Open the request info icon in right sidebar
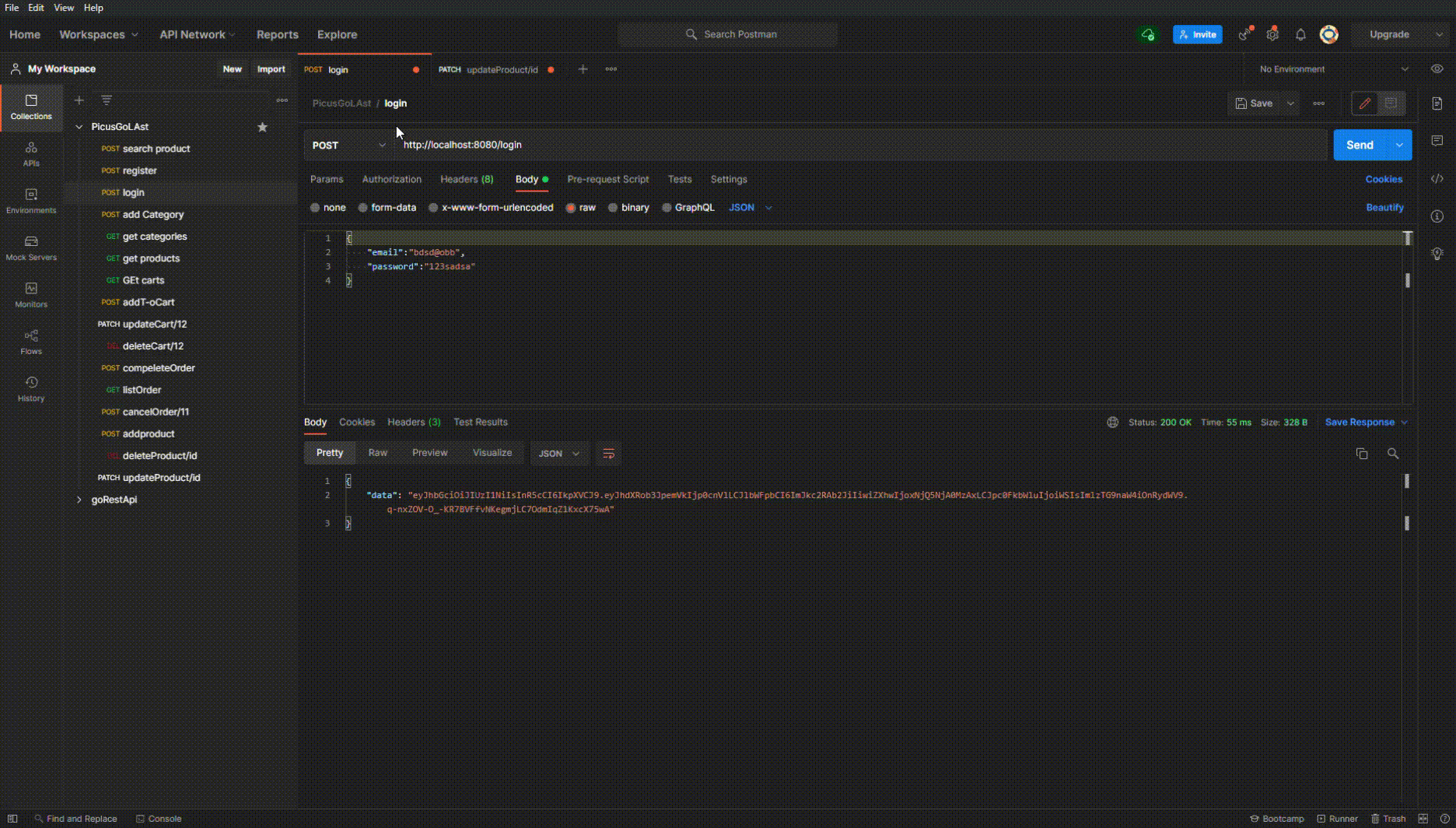The height and width of the screenshot is (828, 1456). point(1437,216)
